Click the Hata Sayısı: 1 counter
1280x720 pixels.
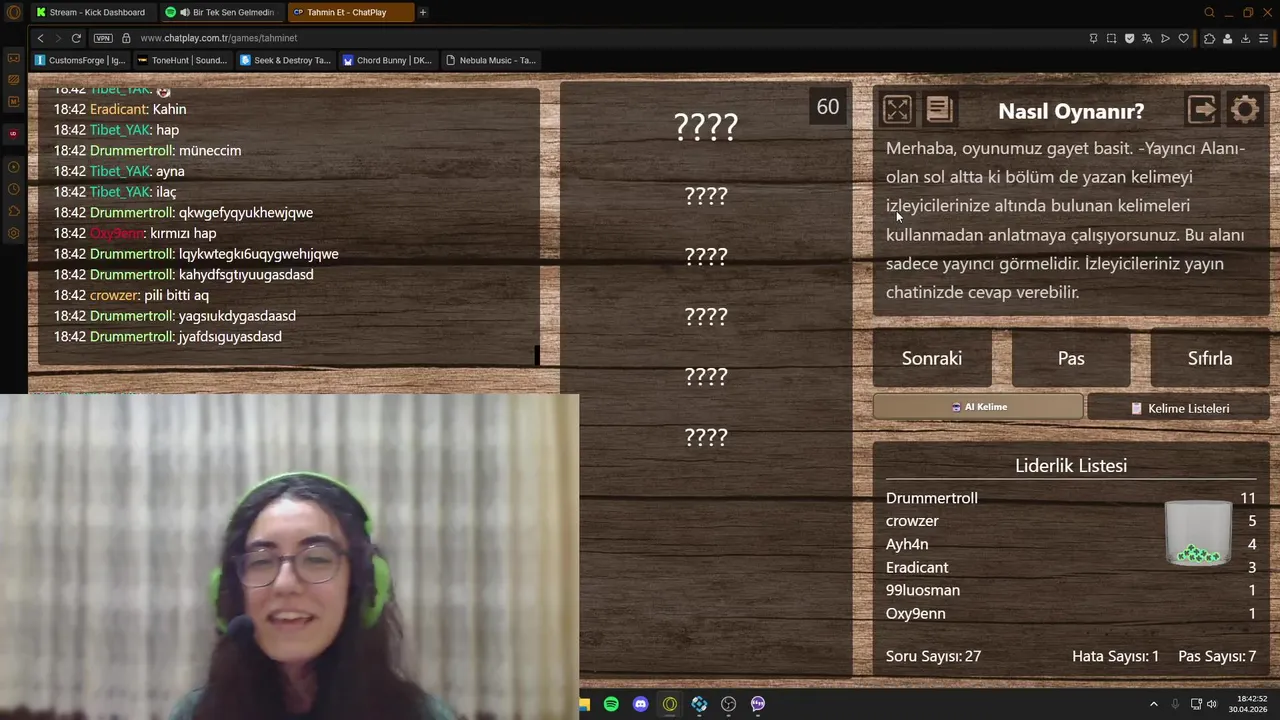(x=1115, y=656)
